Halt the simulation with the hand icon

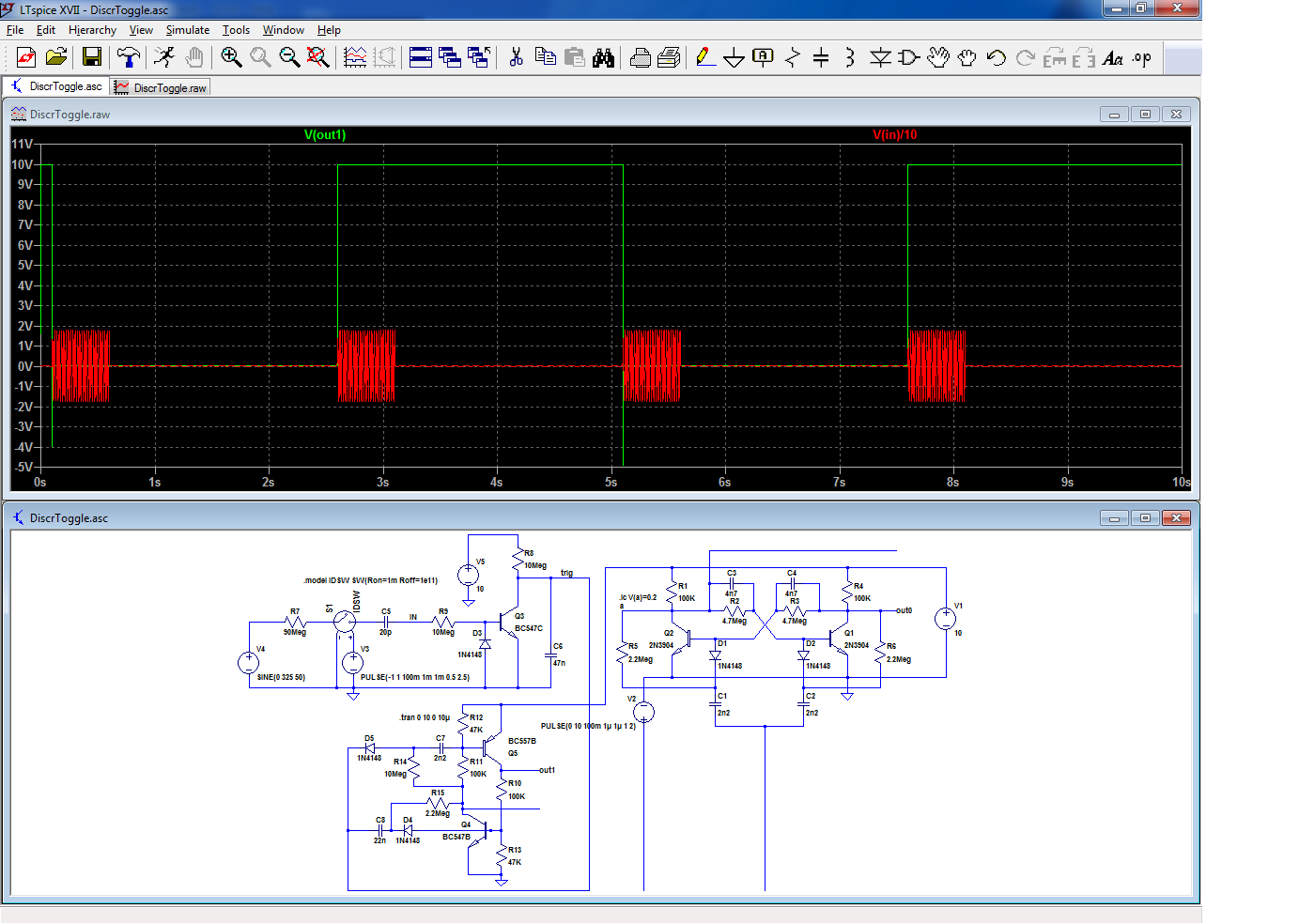[x=193, y=57]
